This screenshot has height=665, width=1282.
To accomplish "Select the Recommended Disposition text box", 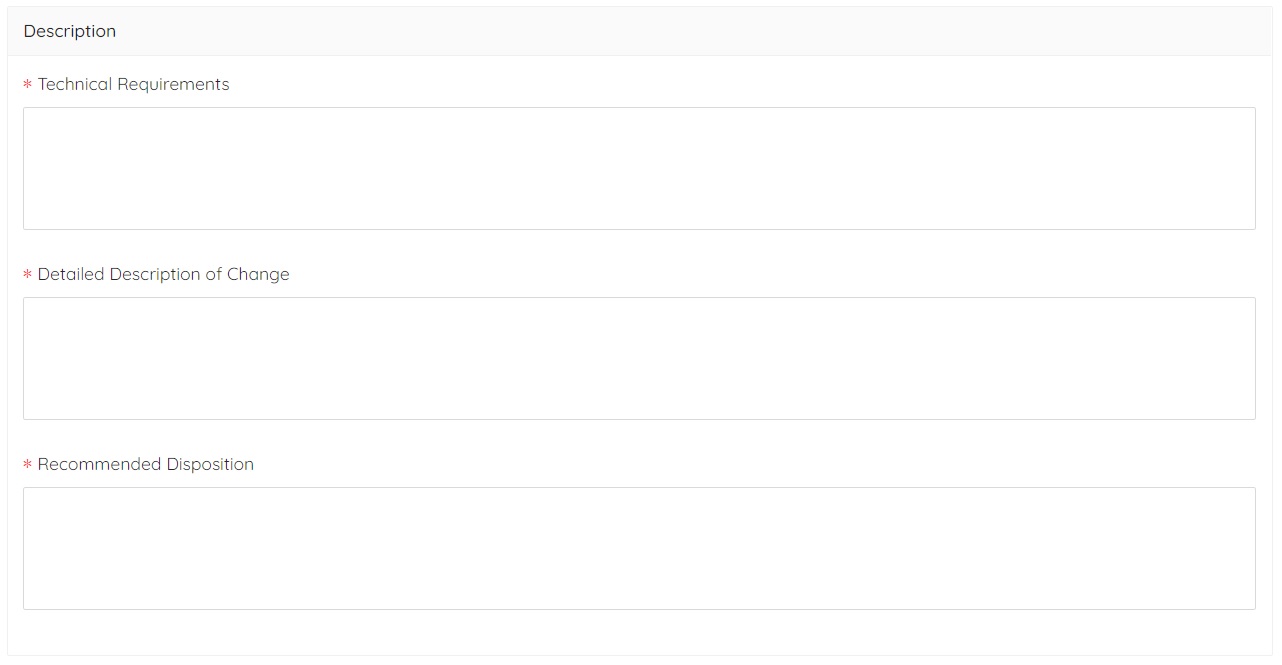I will 639,548.
